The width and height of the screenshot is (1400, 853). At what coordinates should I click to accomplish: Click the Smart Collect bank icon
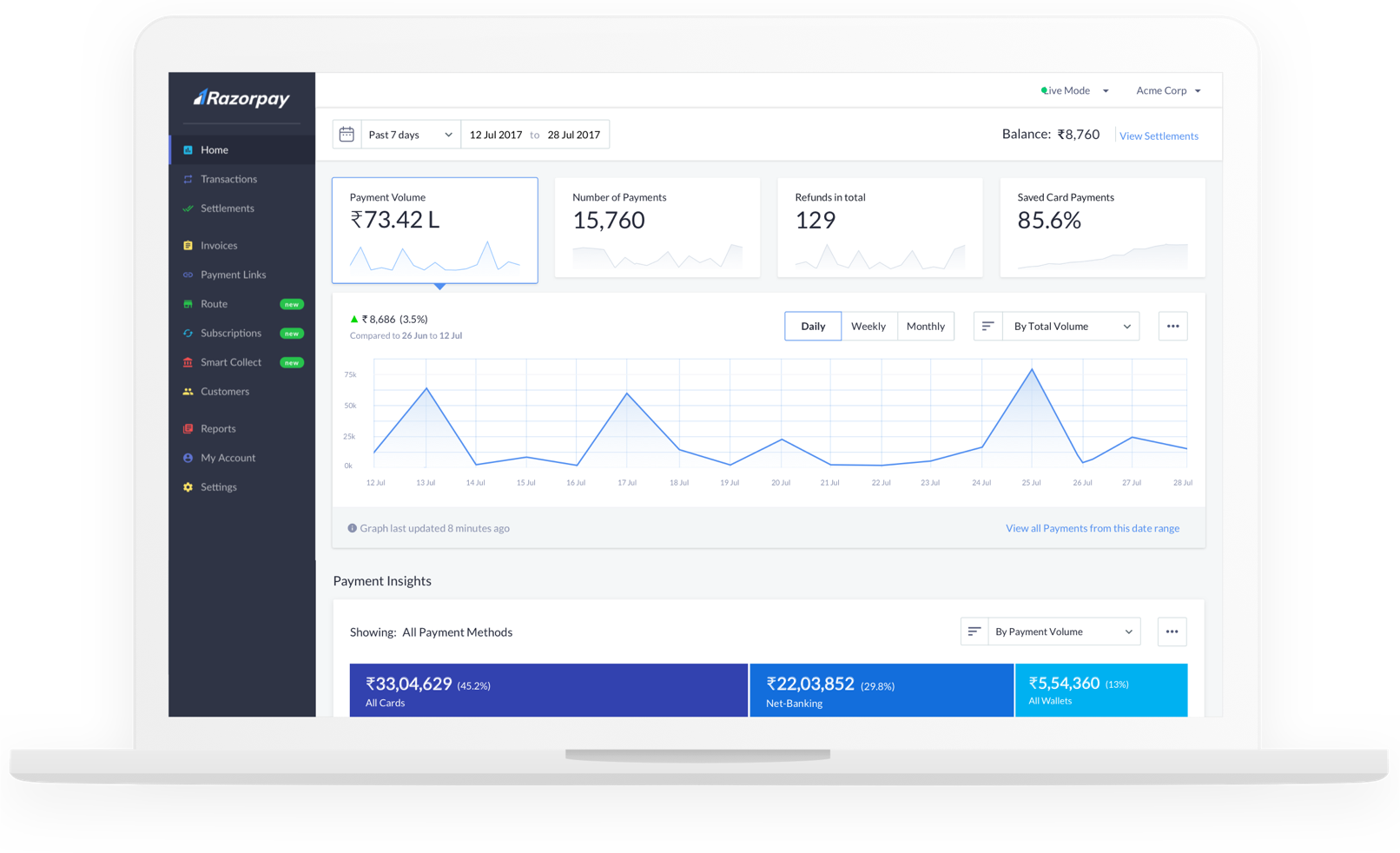[188, 362]
